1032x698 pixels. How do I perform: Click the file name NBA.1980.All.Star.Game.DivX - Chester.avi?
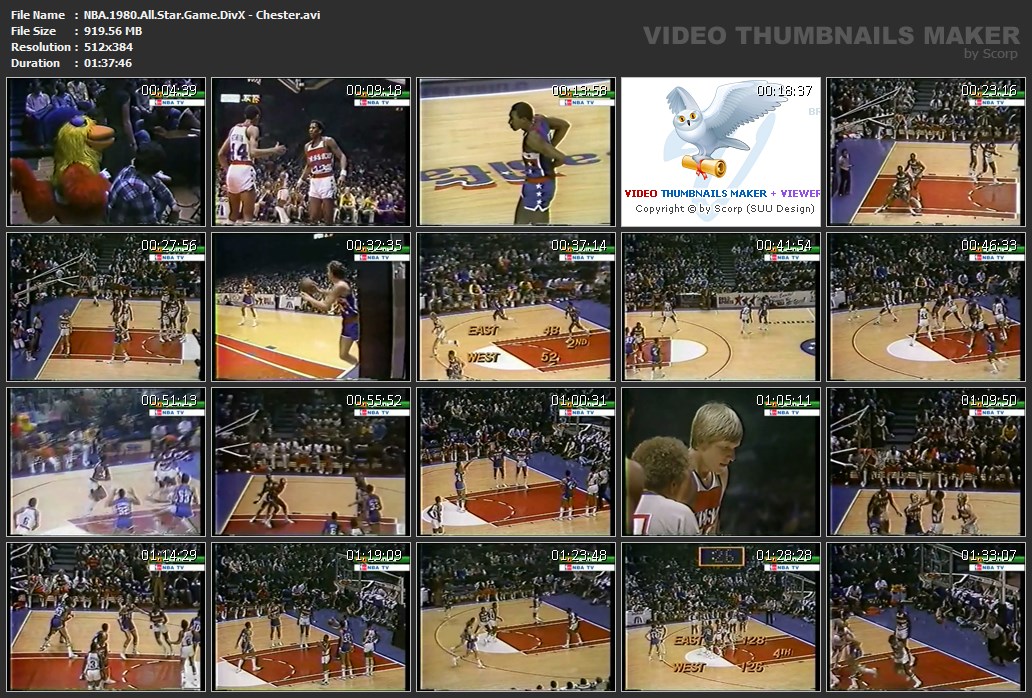tap(202, 15)
